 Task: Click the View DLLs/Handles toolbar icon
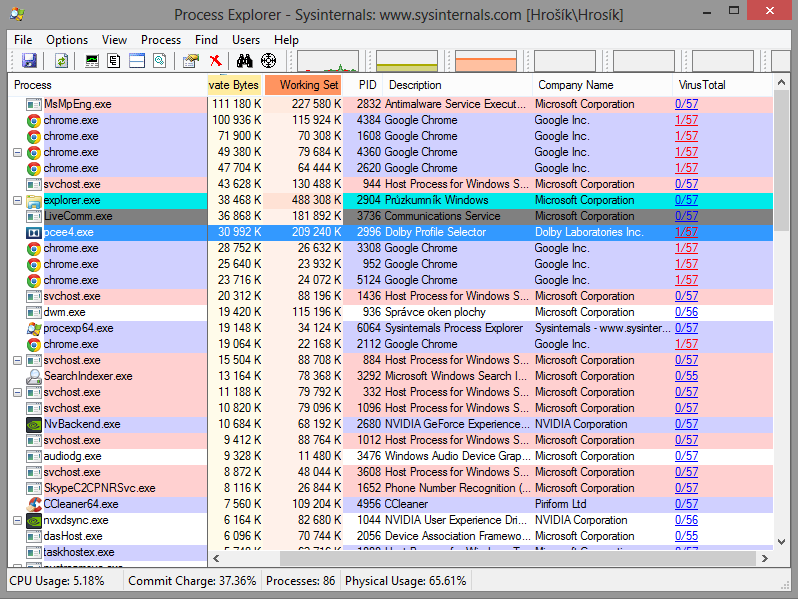click(x=159, y=61)
